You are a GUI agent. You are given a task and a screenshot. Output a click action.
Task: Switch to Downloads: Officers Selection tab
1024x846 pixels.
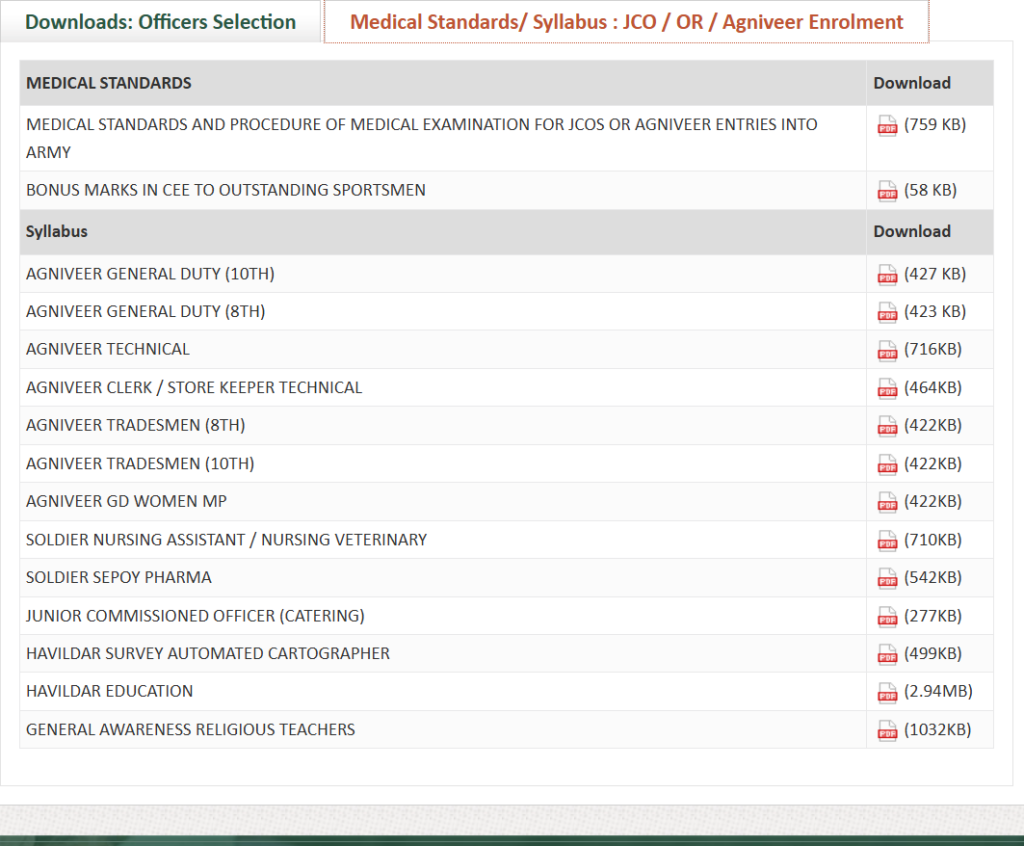tap(160, 22)
